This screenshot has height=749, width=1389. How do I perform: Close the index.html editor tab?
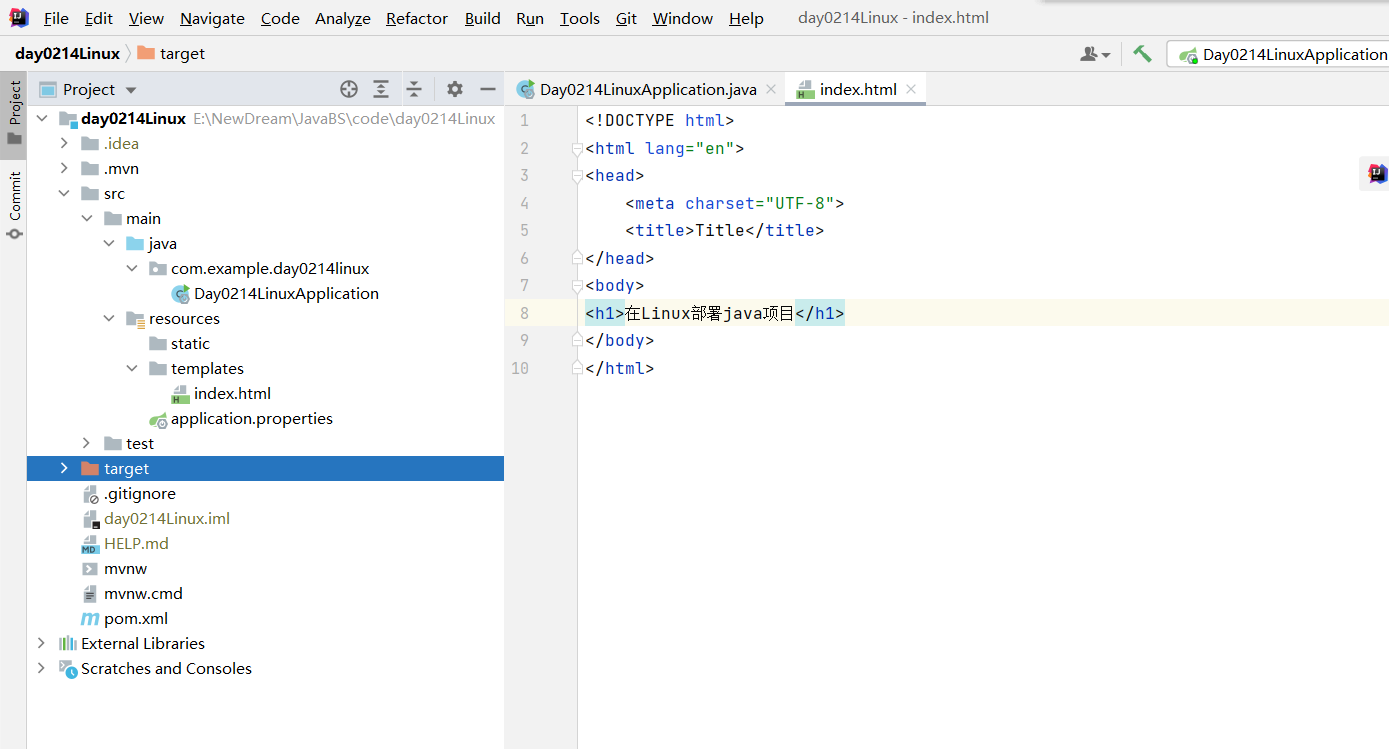pos(911,89)
